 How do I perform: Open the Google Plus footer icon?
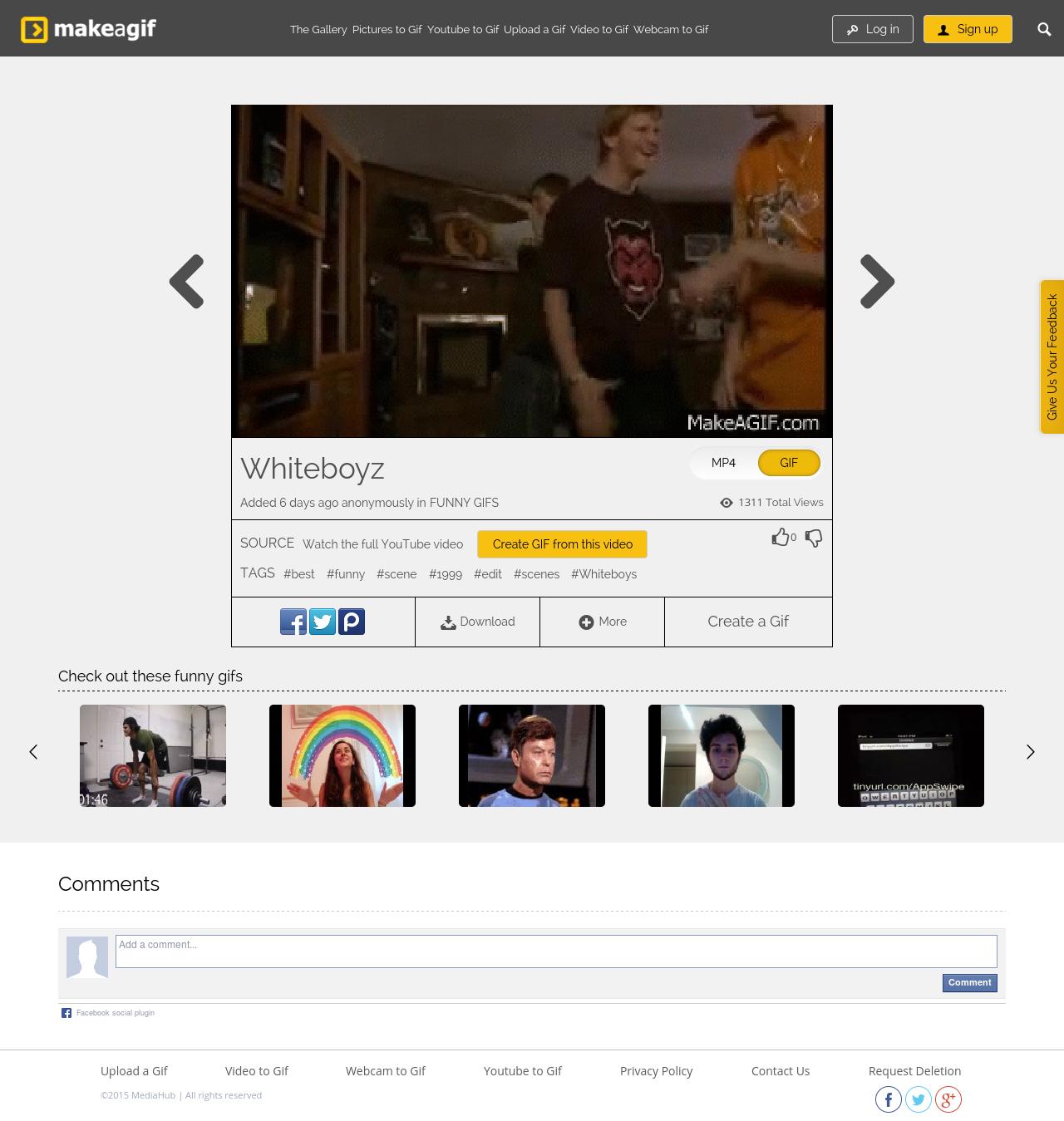click(948, 1099)
